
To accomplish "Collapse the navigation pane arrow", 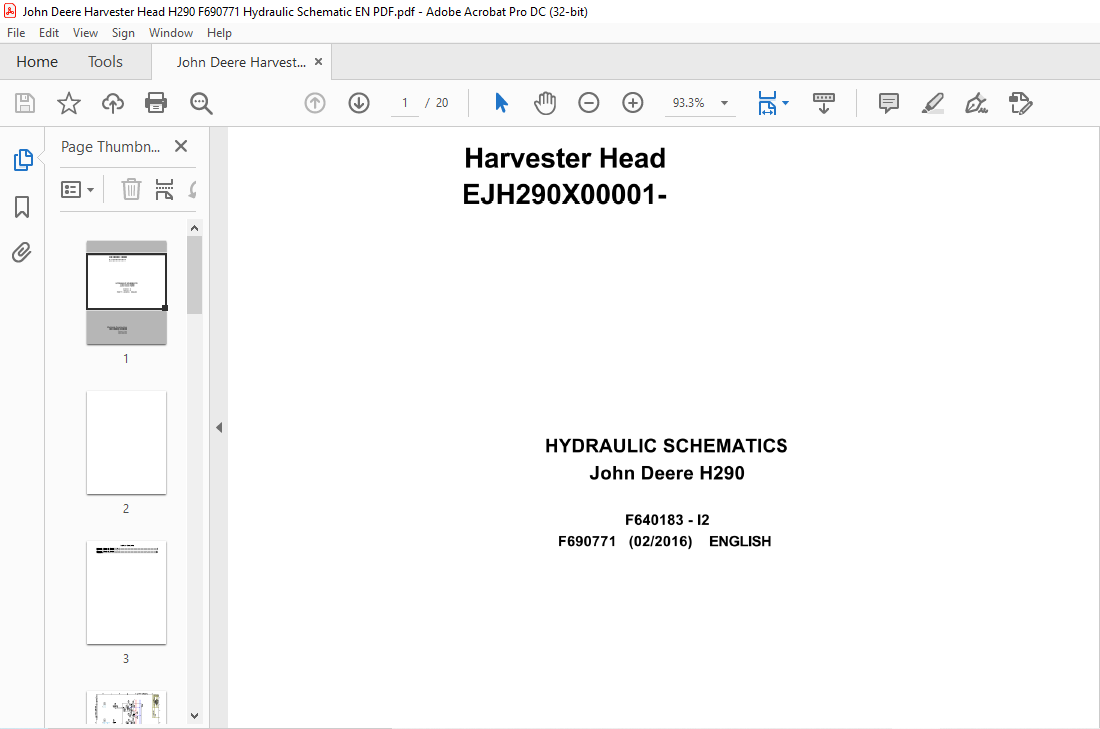I will pyautogui.click(x=219, y=427).
